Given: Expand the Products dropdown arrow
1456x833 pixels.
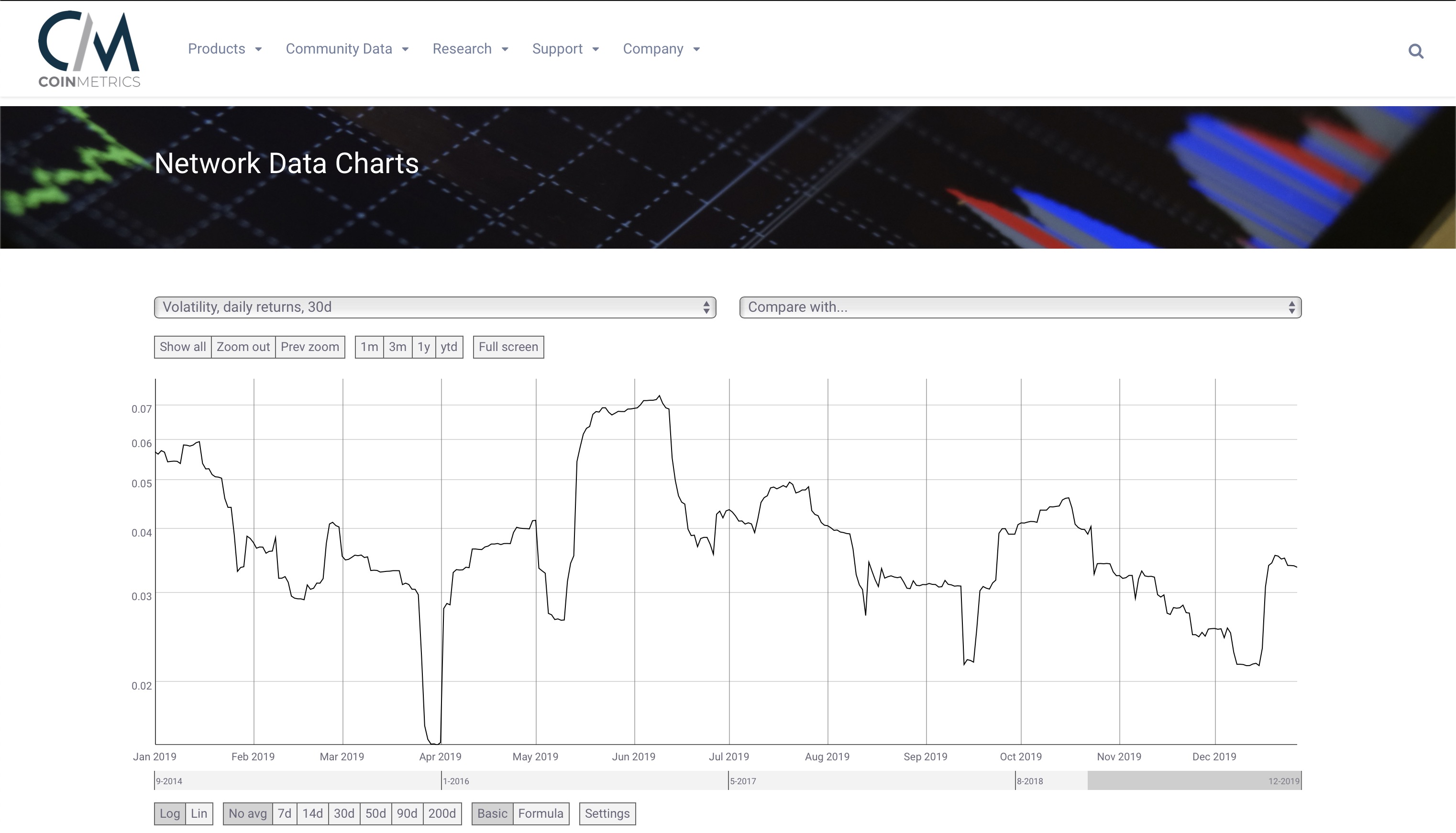Looking at the screenshot, I should point(259,50).
